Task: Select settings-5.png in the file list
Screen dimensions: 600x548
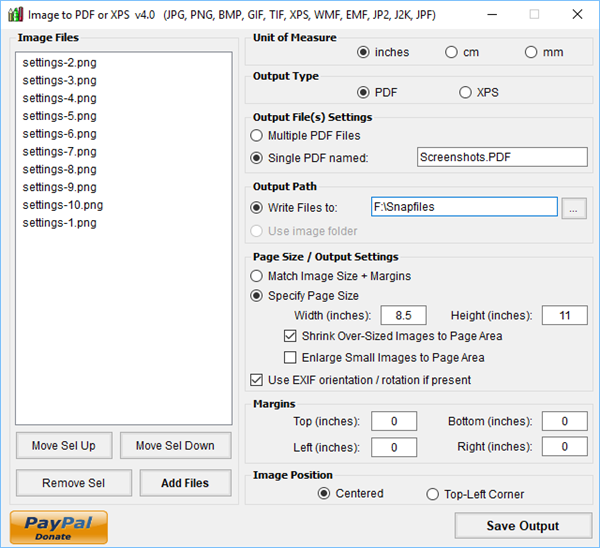Action: [59, 116]
